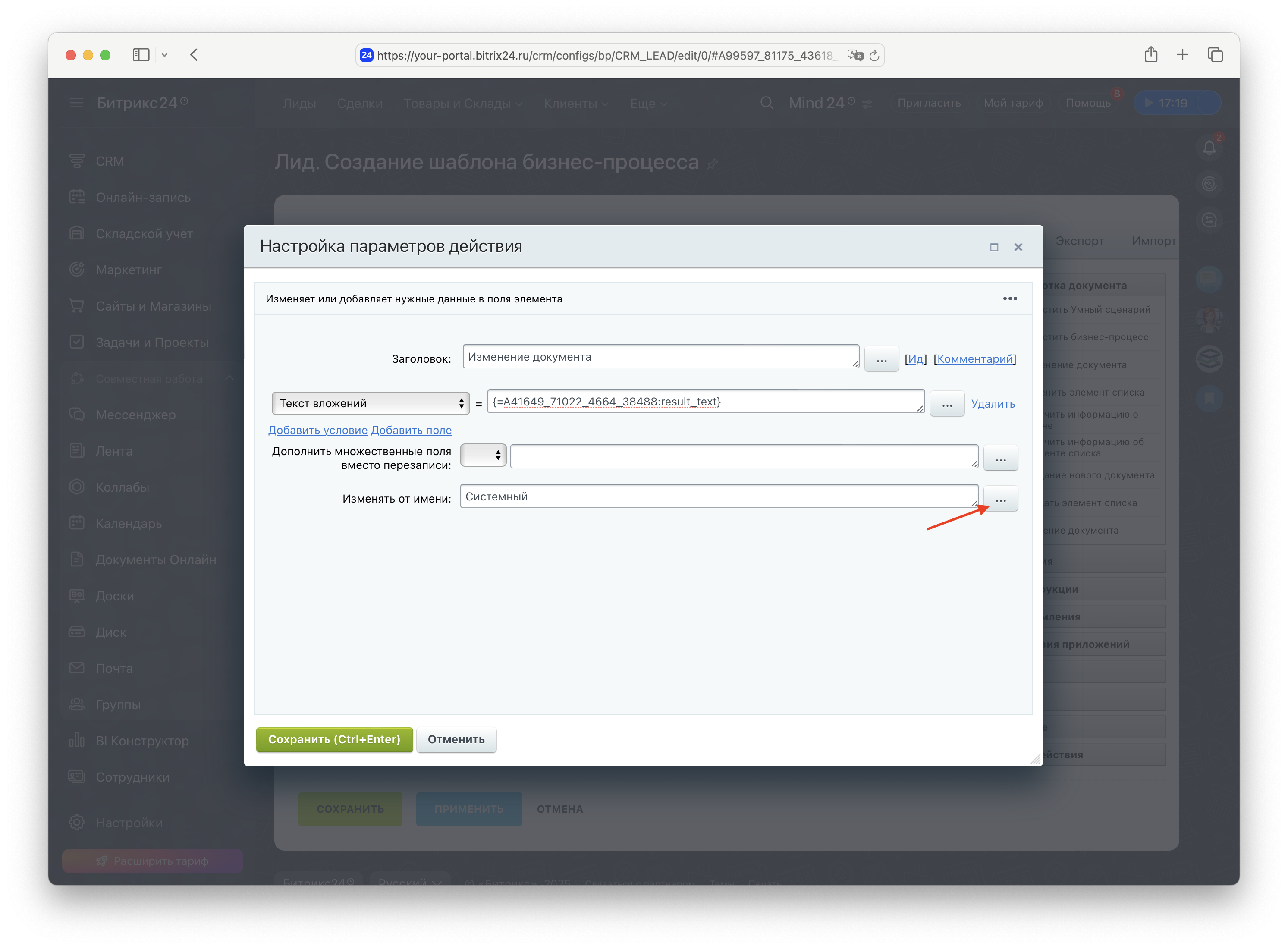Open value picker next to Системный field
This screenshot has height=949, width=1288.
(x=1000, y=499)
